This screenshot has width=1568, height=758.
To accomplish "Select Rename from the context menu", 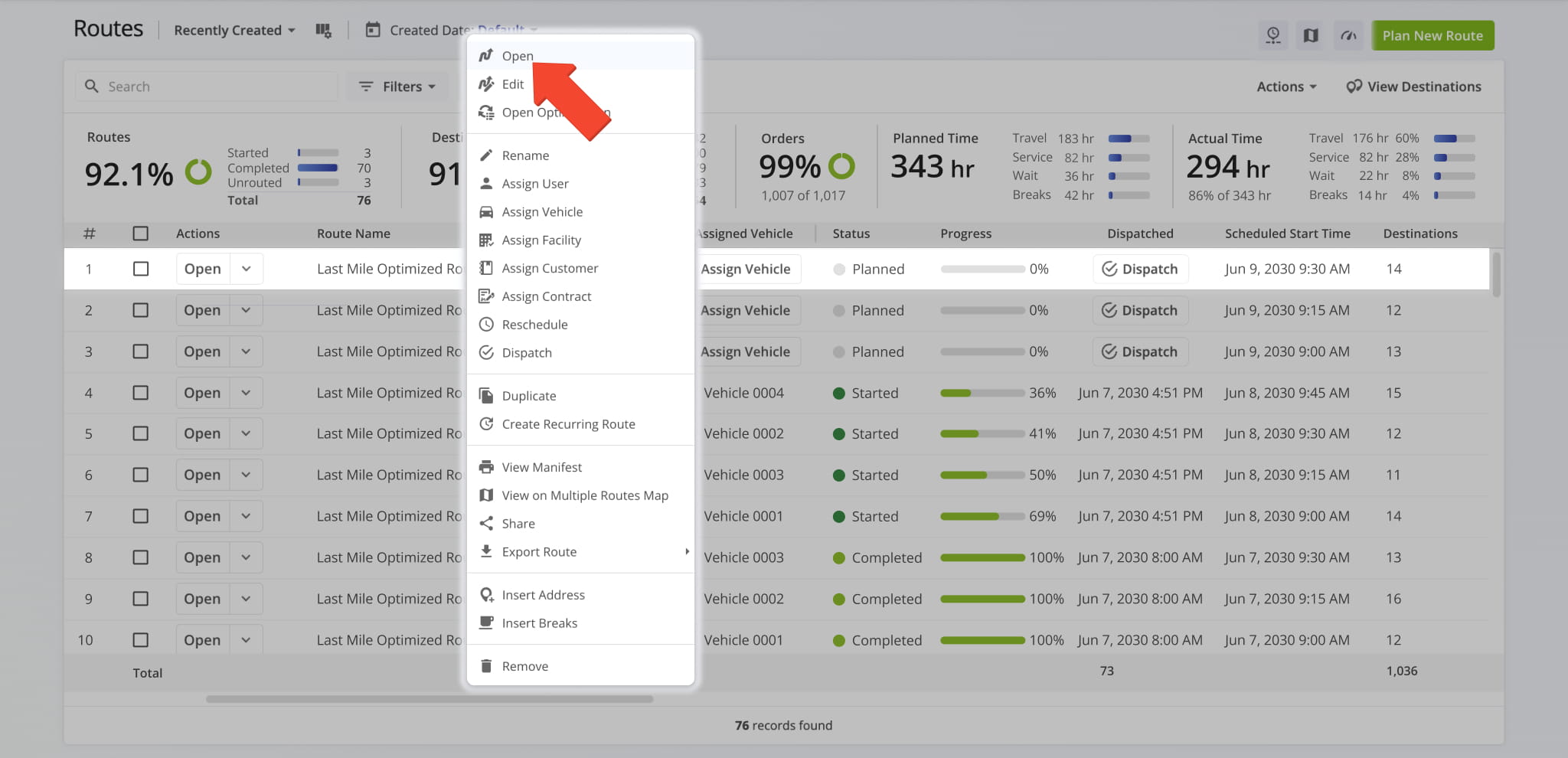I will [525, 155].
